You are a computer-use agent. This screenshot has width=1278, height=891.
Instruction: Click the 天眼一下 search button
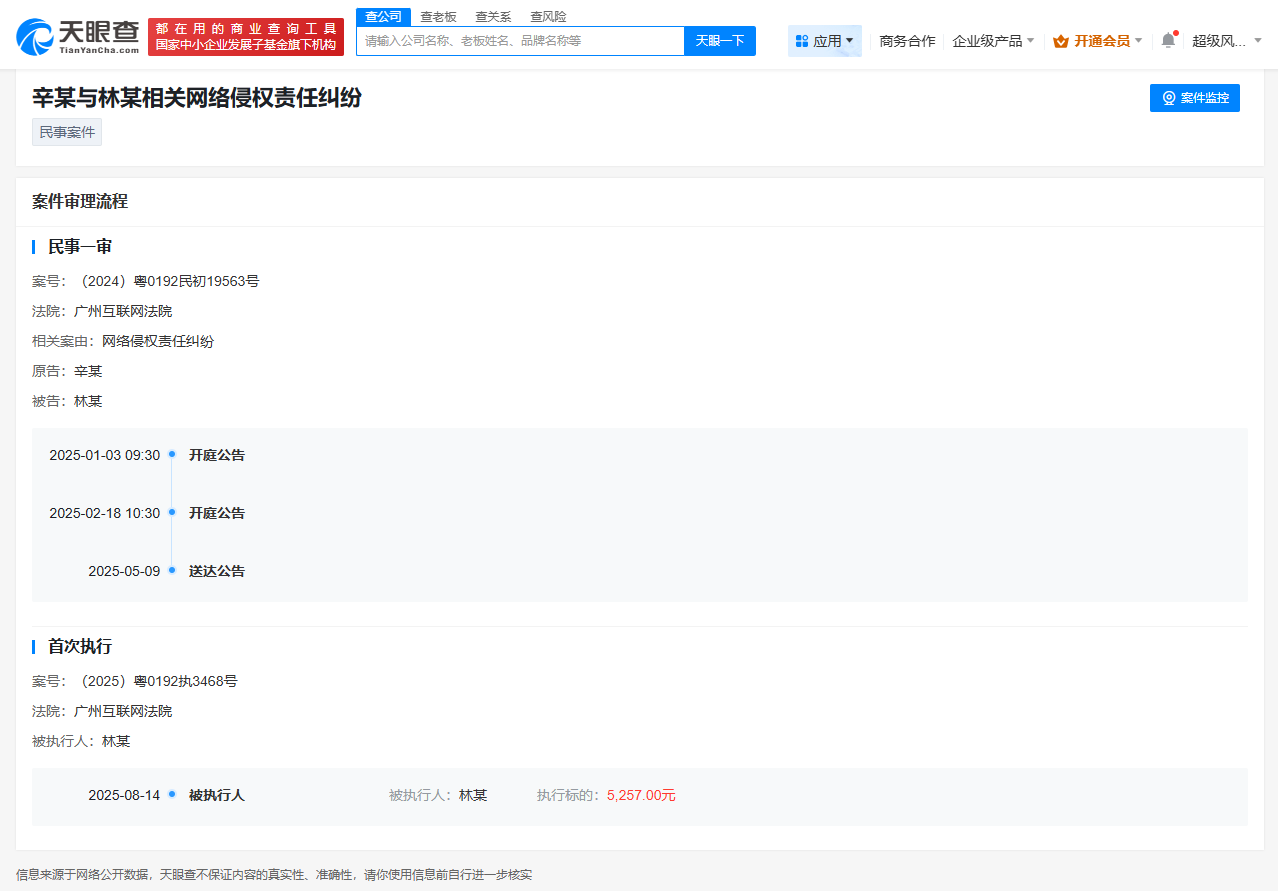[x=719, y=40]
